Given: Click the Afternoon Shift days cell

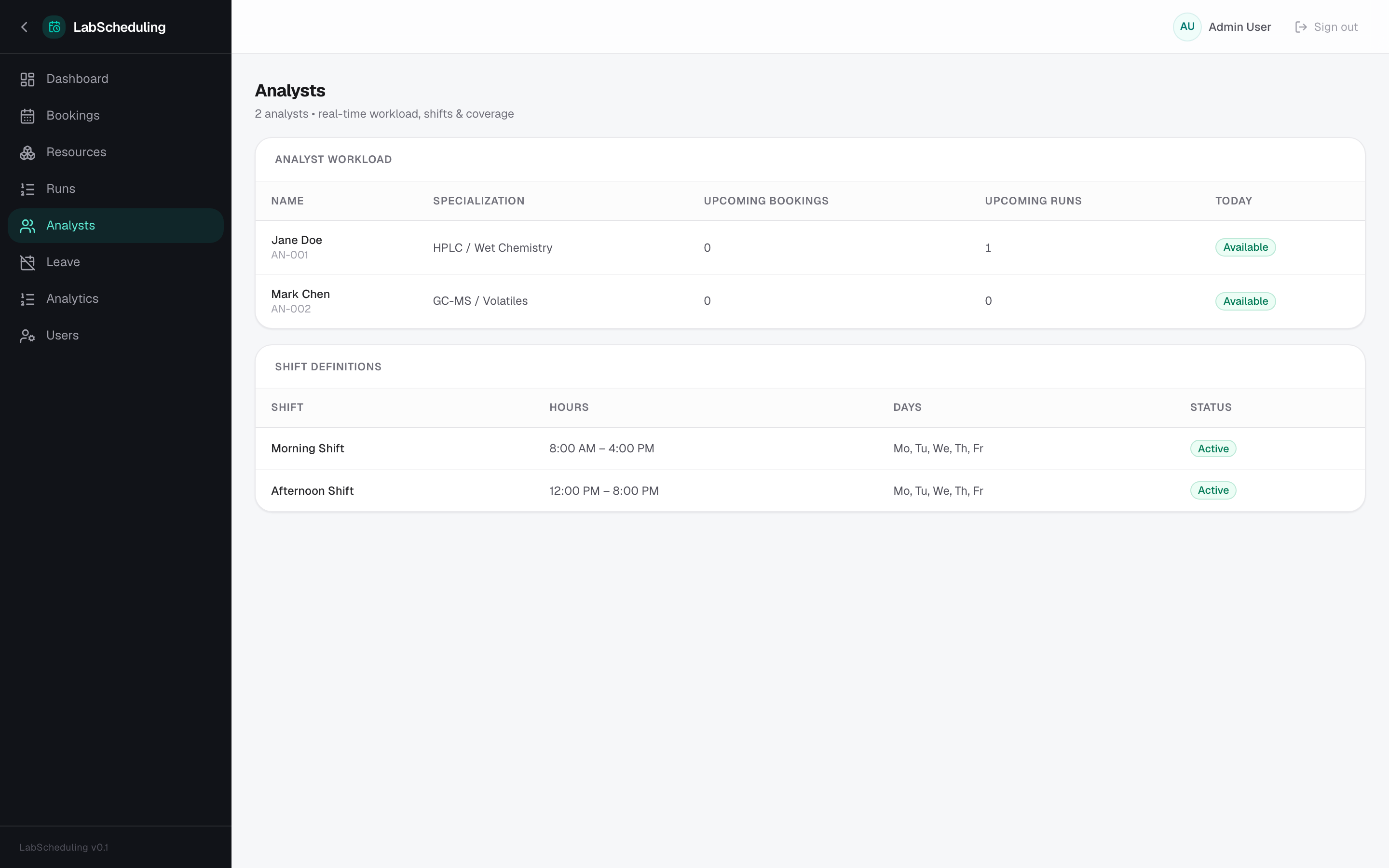Looking at the screenshot, I should (938, 491).
